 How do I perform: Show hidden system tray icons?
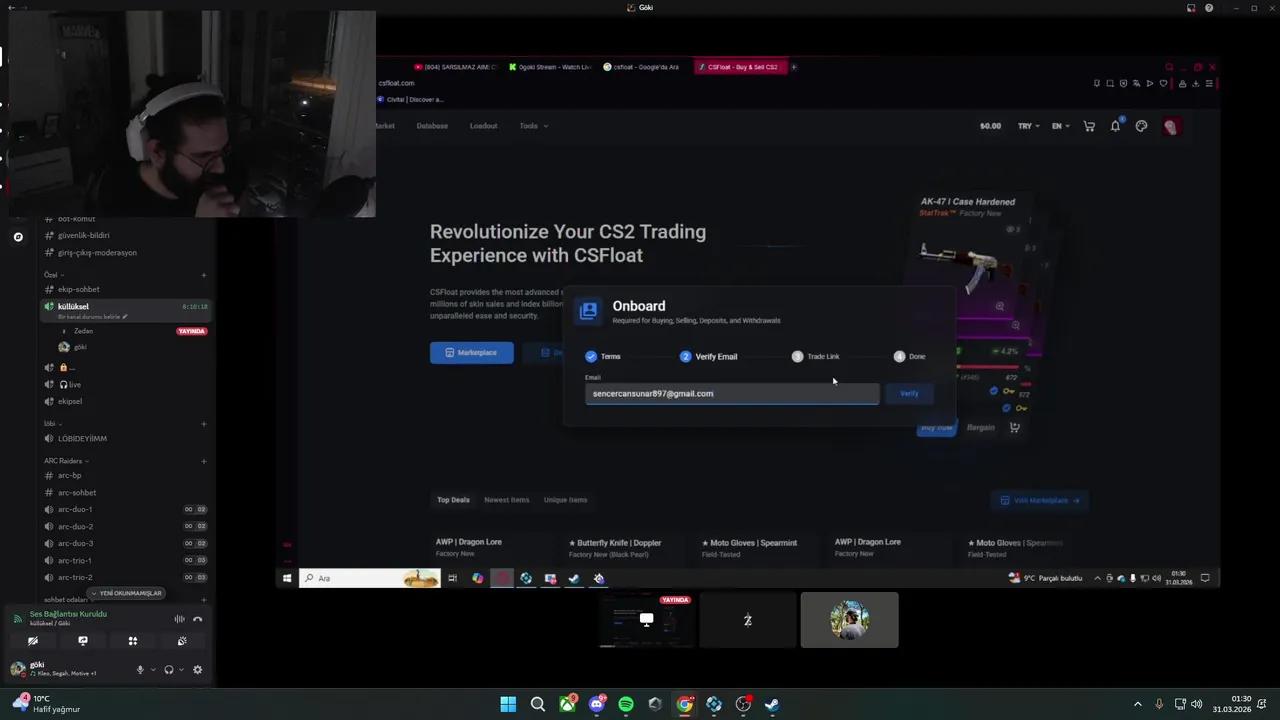tap(1137, 704)
